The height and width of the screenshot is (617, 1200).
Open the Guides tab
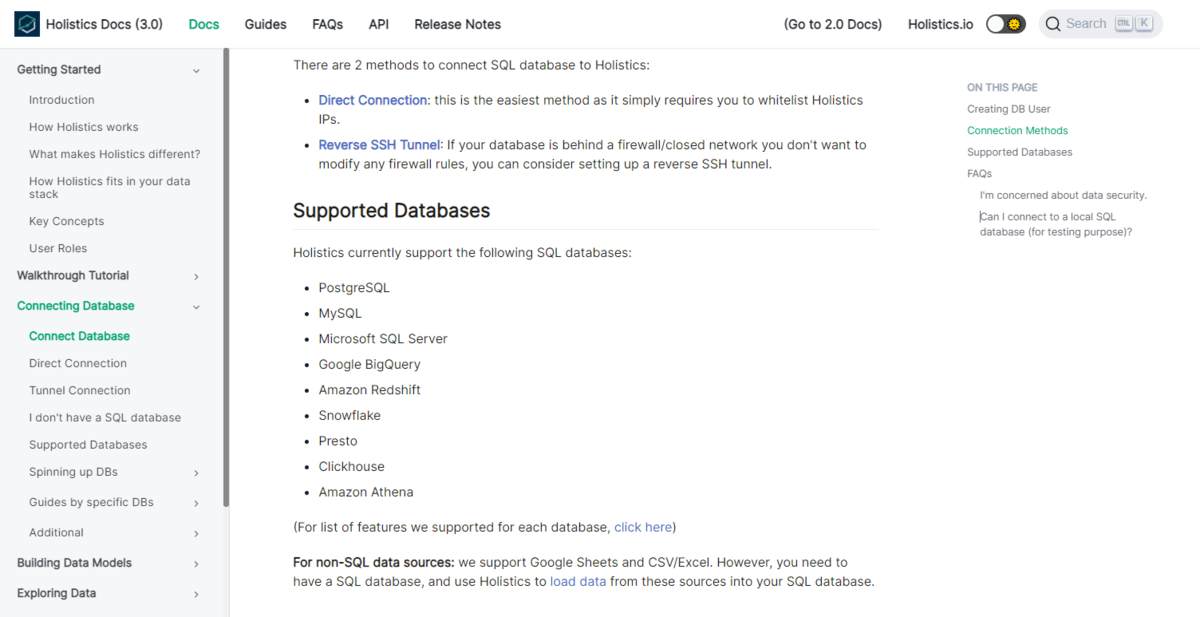pos(265,24)
